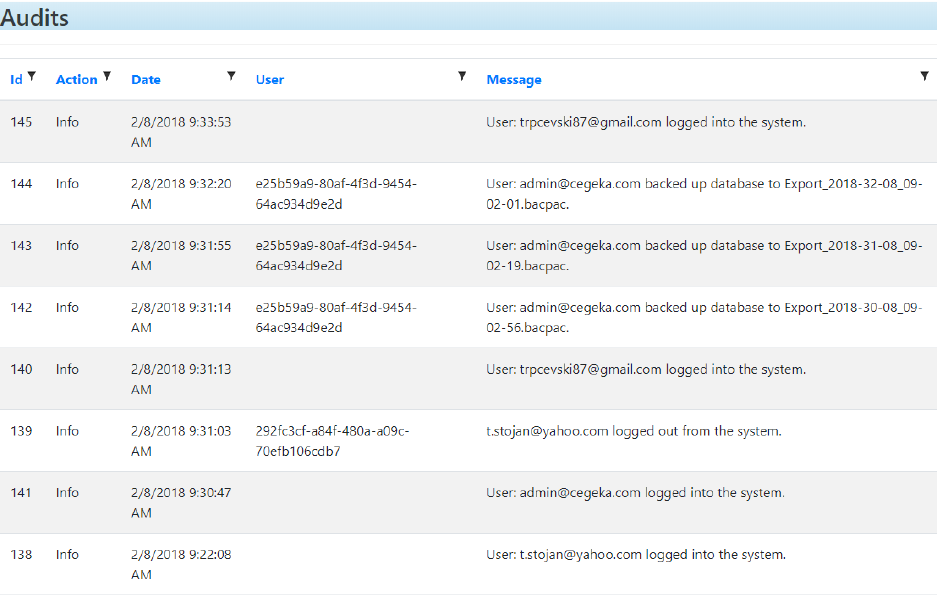
Task: Sort by the Action column header
Action: (76, 79)
